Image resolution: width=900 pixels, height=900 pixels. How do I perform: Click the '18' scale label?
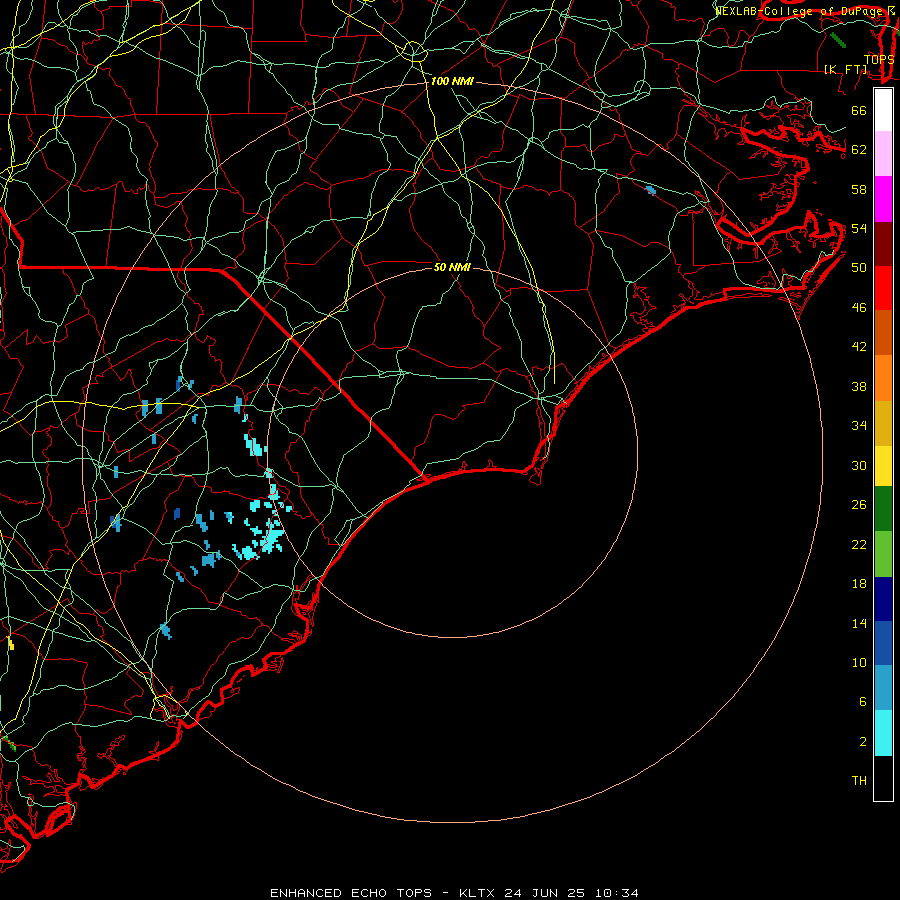click(x=859, y=584)
